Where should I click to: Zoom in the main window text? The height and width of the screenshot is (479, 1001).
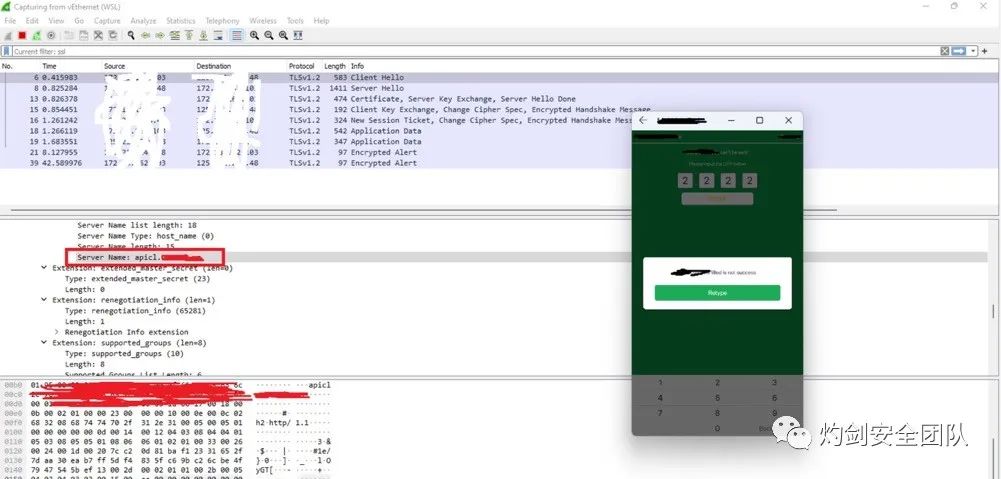(x=254, y=36)
